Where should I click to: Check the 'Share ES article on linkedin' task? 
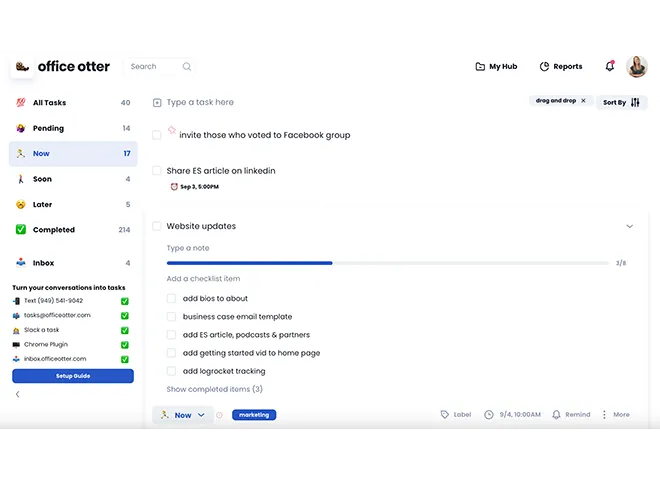[157, 171]
